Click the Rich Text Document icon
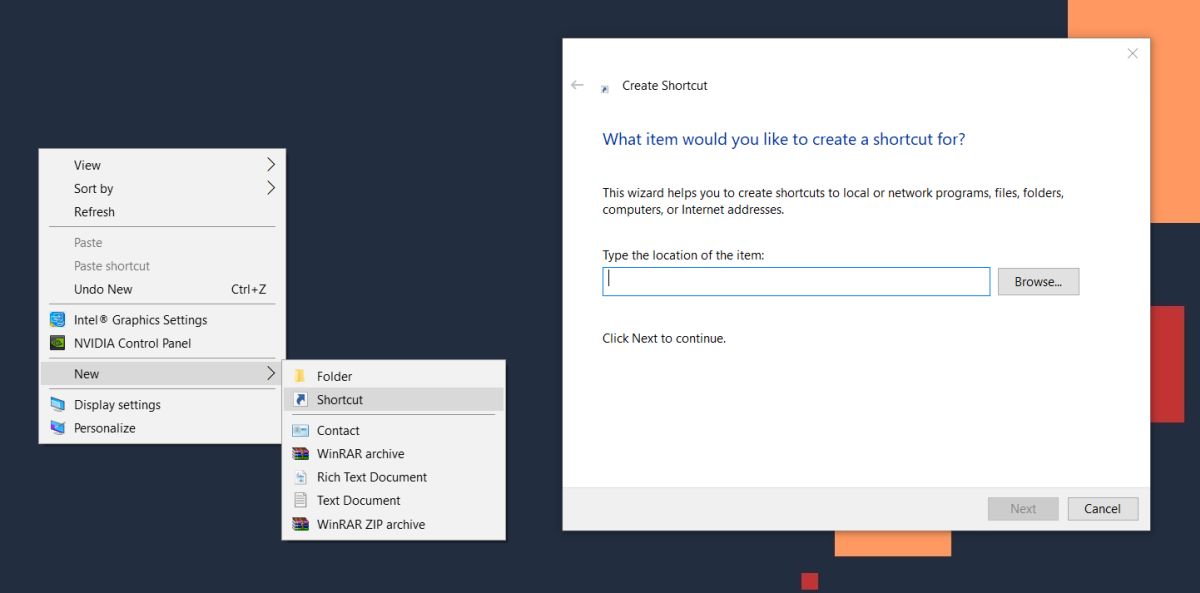Image resolution: width=1200 pixels, height=593 pixels. click(x=300, y=477)
